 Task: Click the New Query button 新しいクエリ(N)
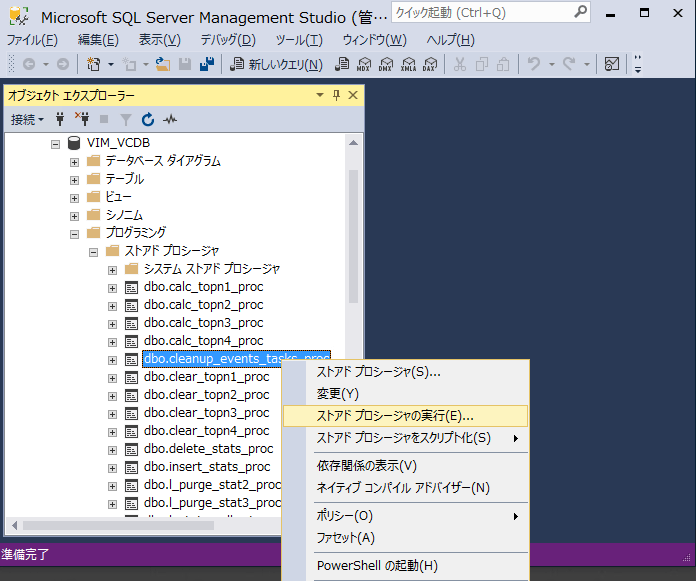pyautogui.click(x=276, y=64)
